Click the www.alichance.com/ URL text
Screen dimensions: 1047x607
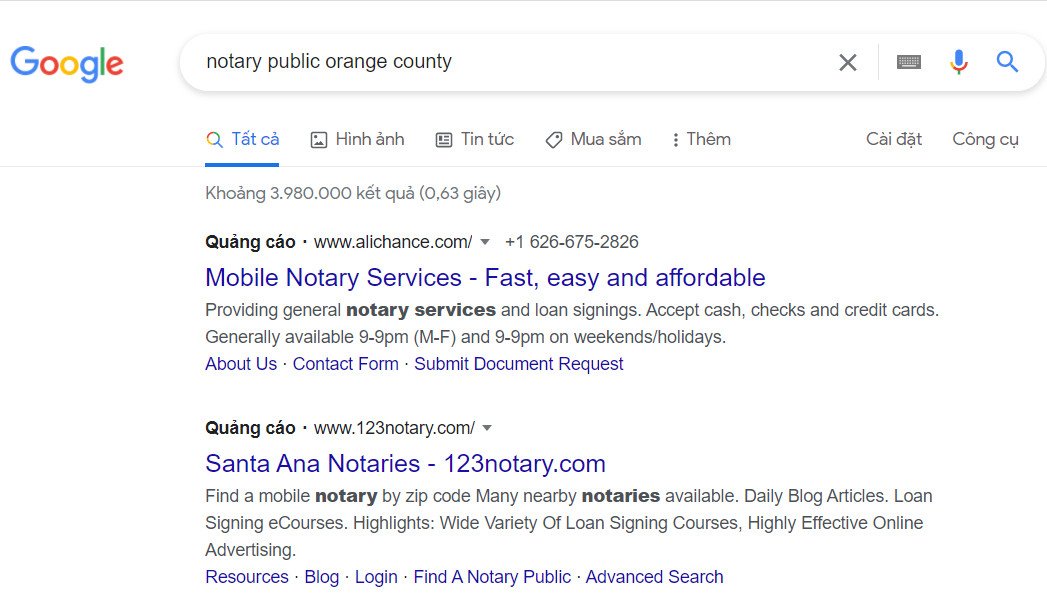(x=393, y=242)
